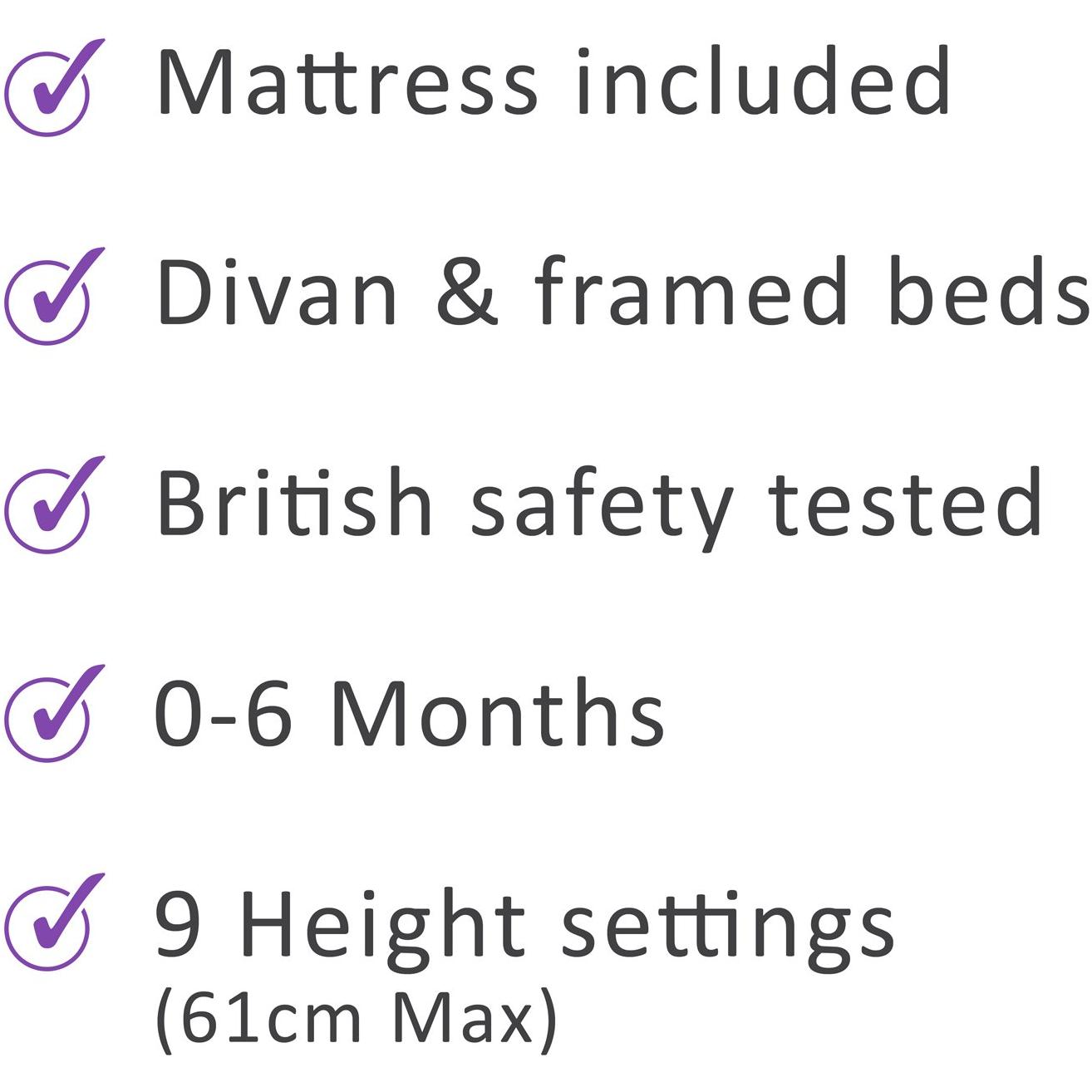Select the checkmark beside 0-6 Months
Viewport: 1092px width, 1092px height.
pyautogui.click(x=48, y=717)
